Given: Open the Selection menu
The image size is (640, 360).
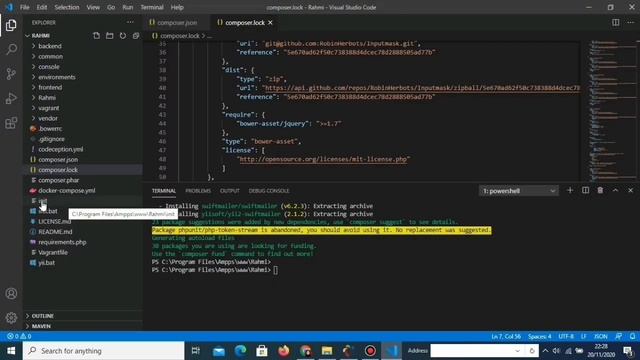Looking at the screenshot, I should [x=67, y=7].
